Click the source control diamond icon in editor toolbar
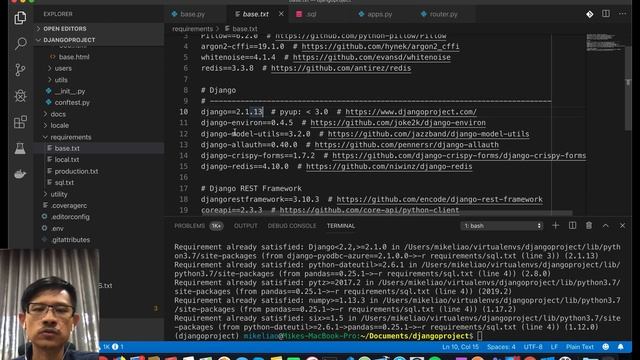Image resolution: width=640 pixels, height=360 pixels. coord(589,14)
